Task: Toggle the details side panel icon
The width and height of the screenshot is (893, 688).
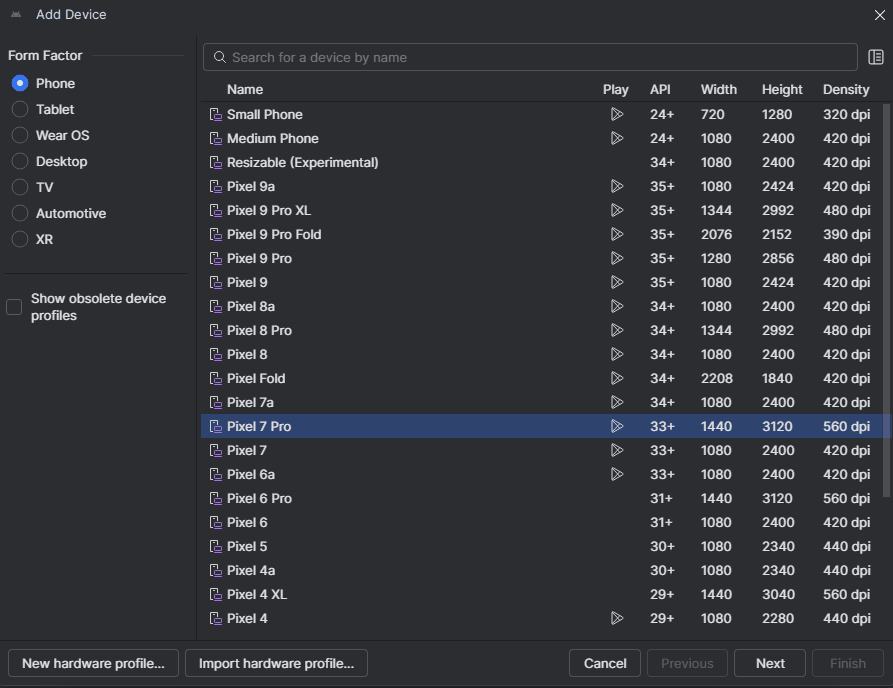Action: tap(876, 57)
